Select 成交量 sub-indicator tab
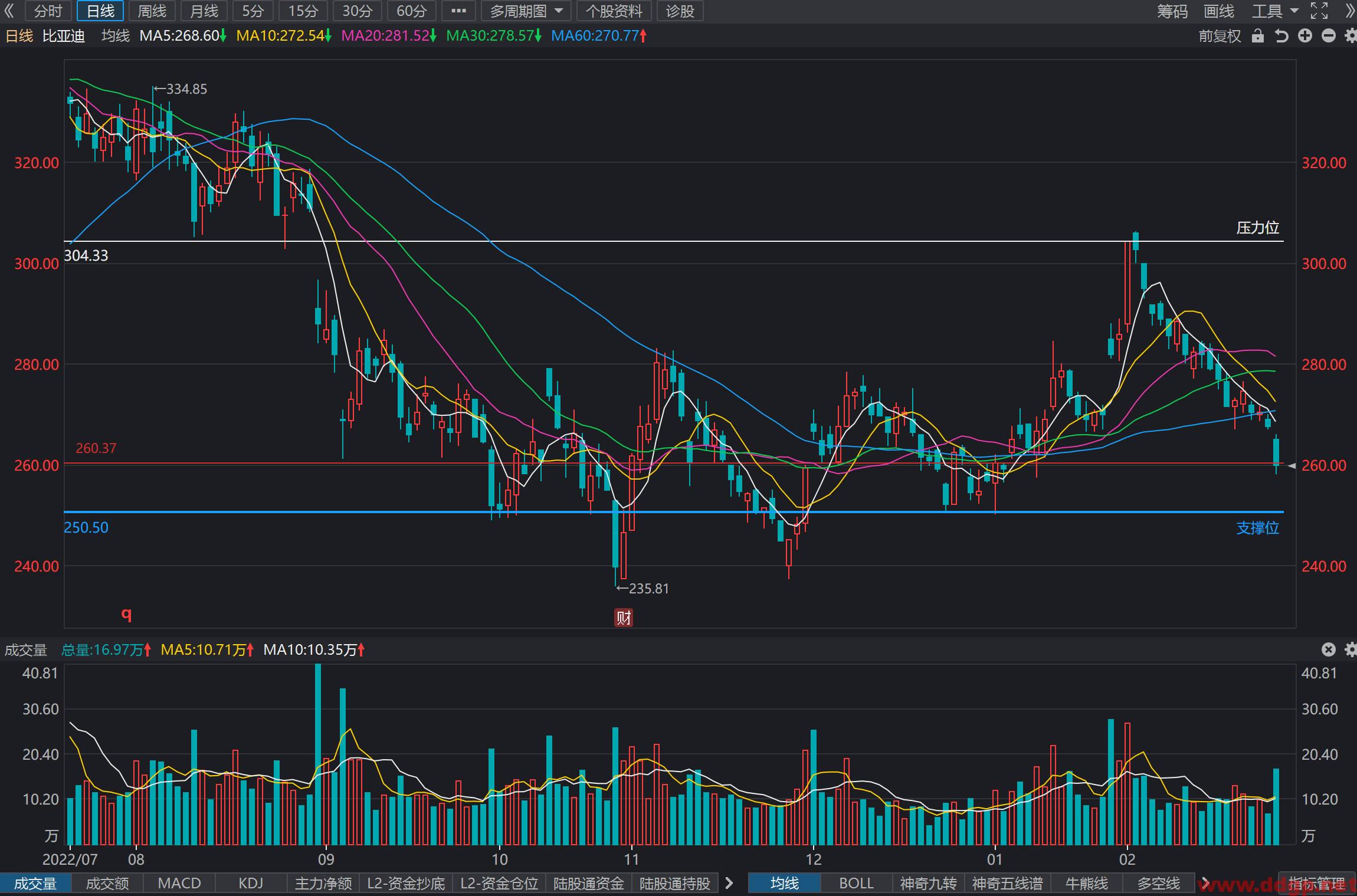Screen dimensions: 1357x896 tap(35, 883)
